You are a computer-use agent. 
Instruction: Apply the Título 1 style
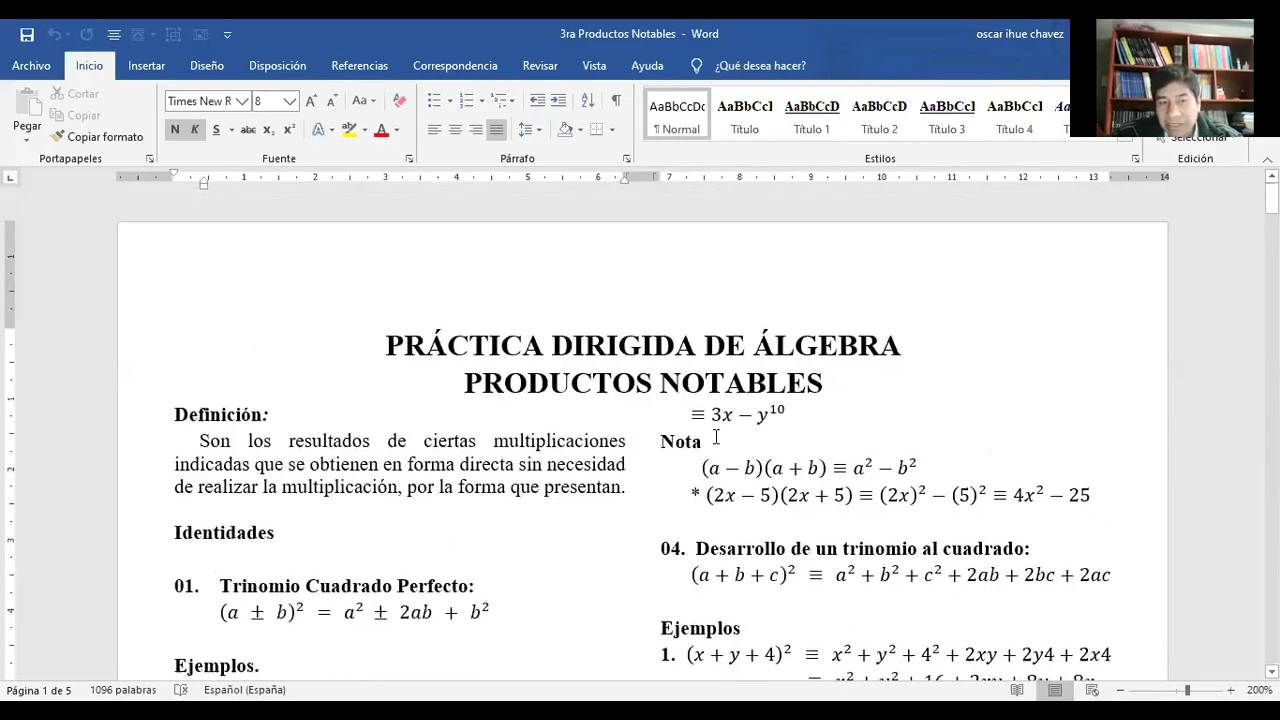pyautogui.click(x=811, y=116)
